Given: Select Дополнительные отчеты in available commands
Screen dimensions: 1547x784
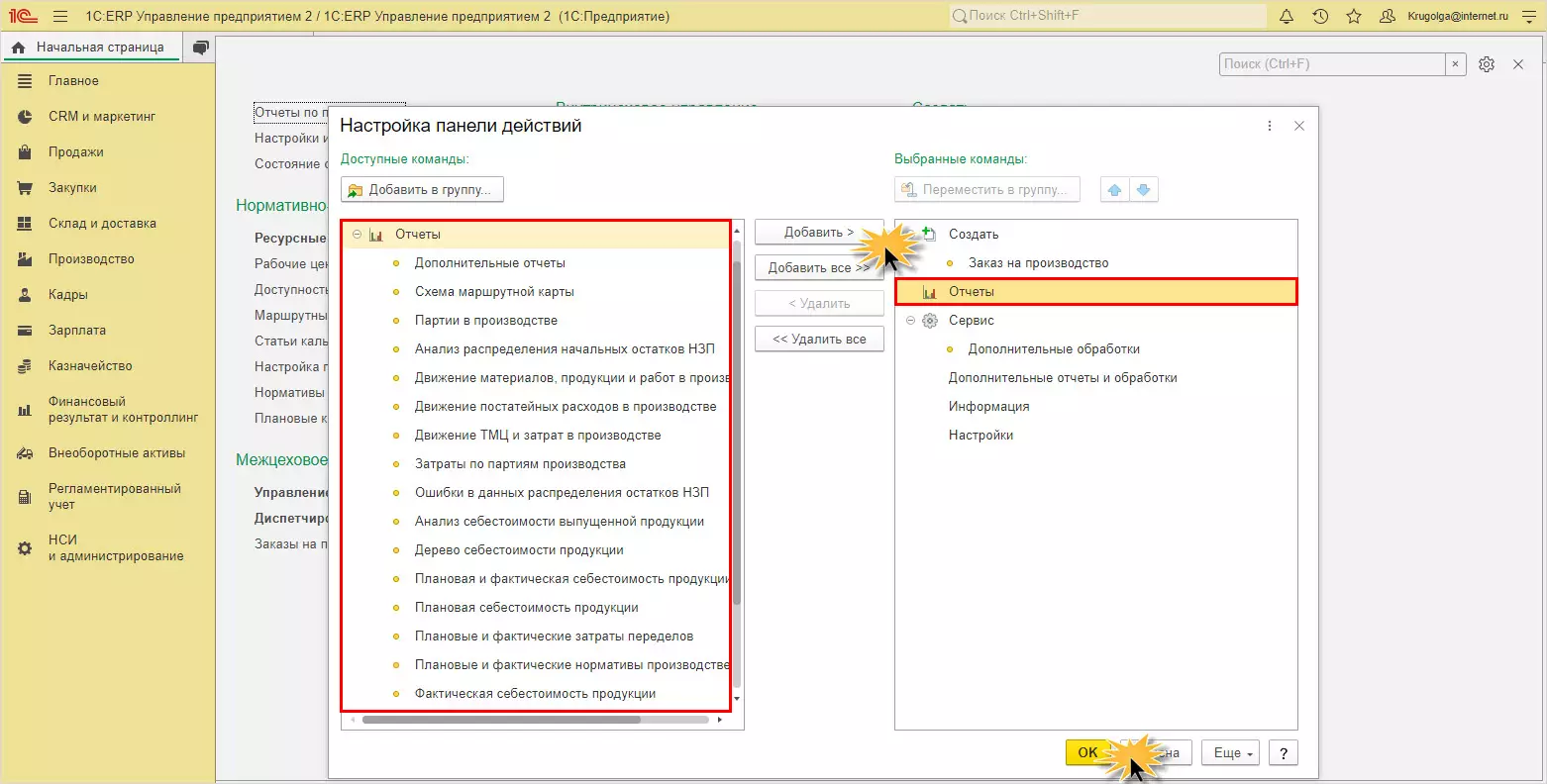Looking at the screenshot, I should coord(490,263).
